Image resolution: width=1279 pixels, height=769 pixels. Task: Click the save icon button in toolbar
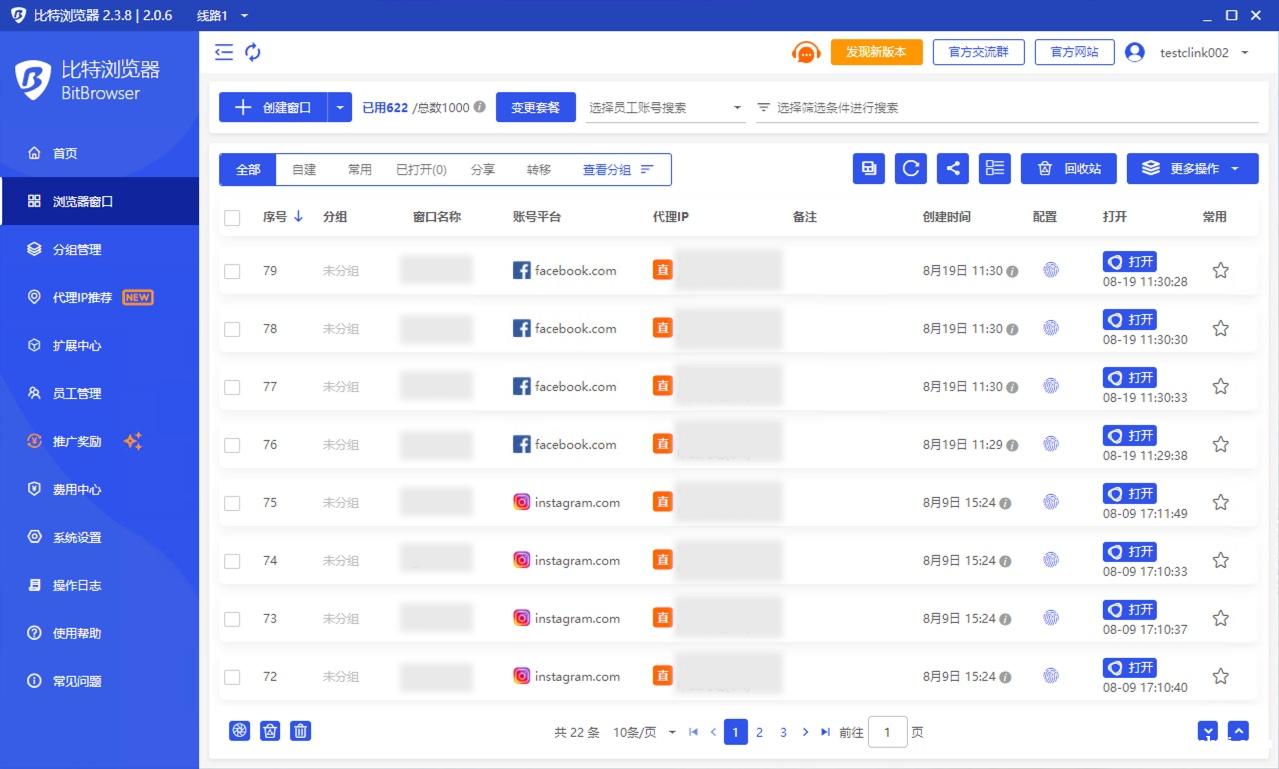[869, 169]
